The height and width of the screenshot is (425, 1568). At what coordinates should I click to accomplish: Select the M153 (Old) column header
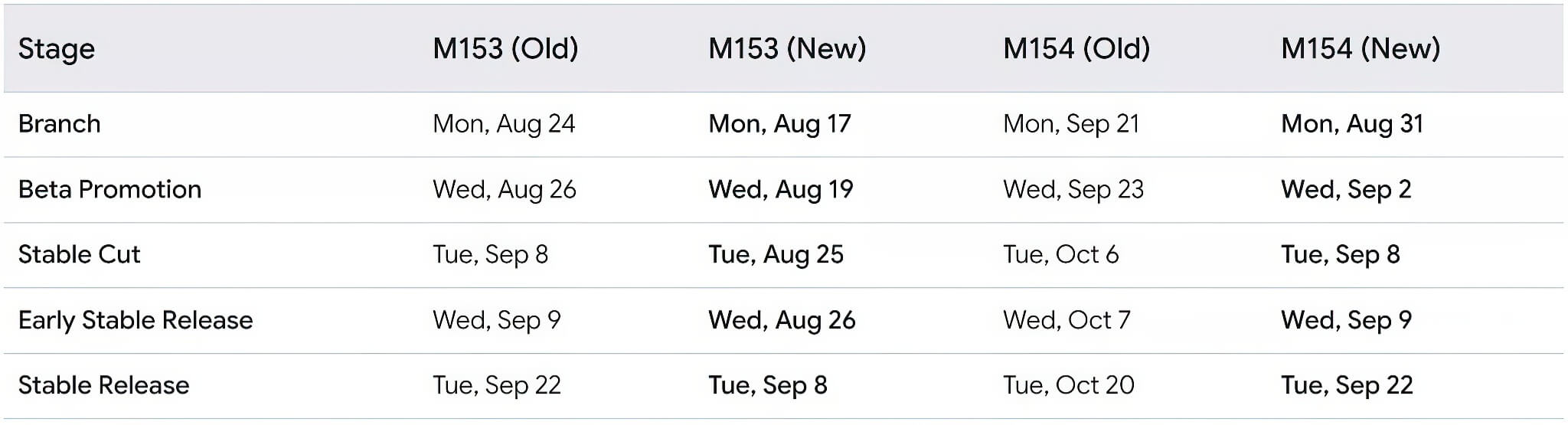click(505, 49)
